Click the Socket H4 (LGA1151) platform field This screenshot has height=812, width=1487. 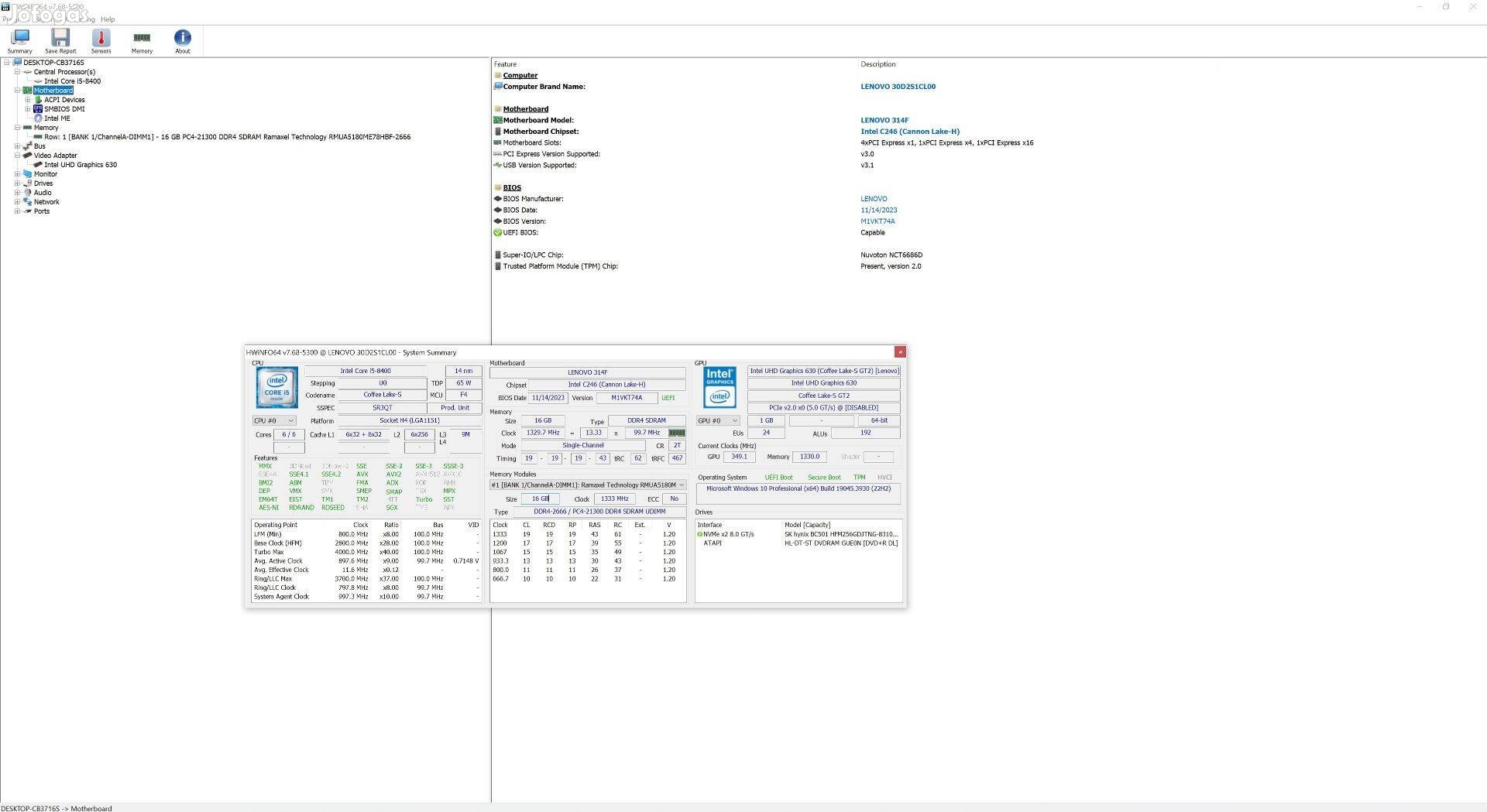[409, 421]
